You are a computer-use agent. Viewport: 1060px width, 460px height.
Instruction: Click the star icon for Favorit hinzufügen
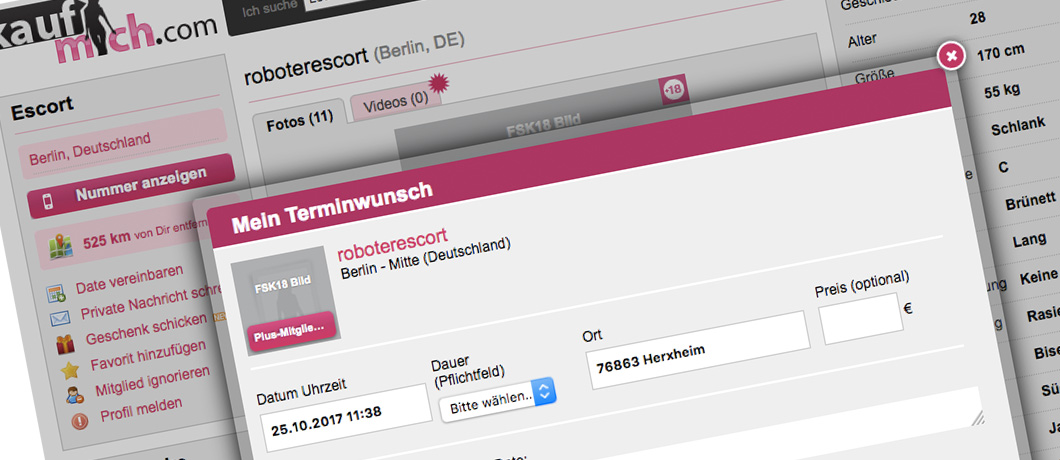70,370
